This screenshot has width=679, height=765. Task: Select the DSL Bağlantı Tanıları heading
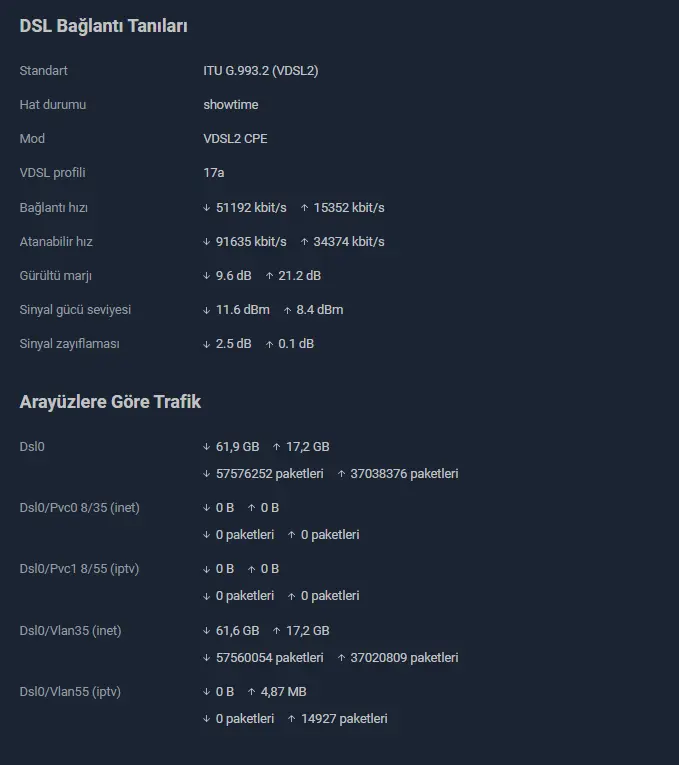tap(103, 26)
